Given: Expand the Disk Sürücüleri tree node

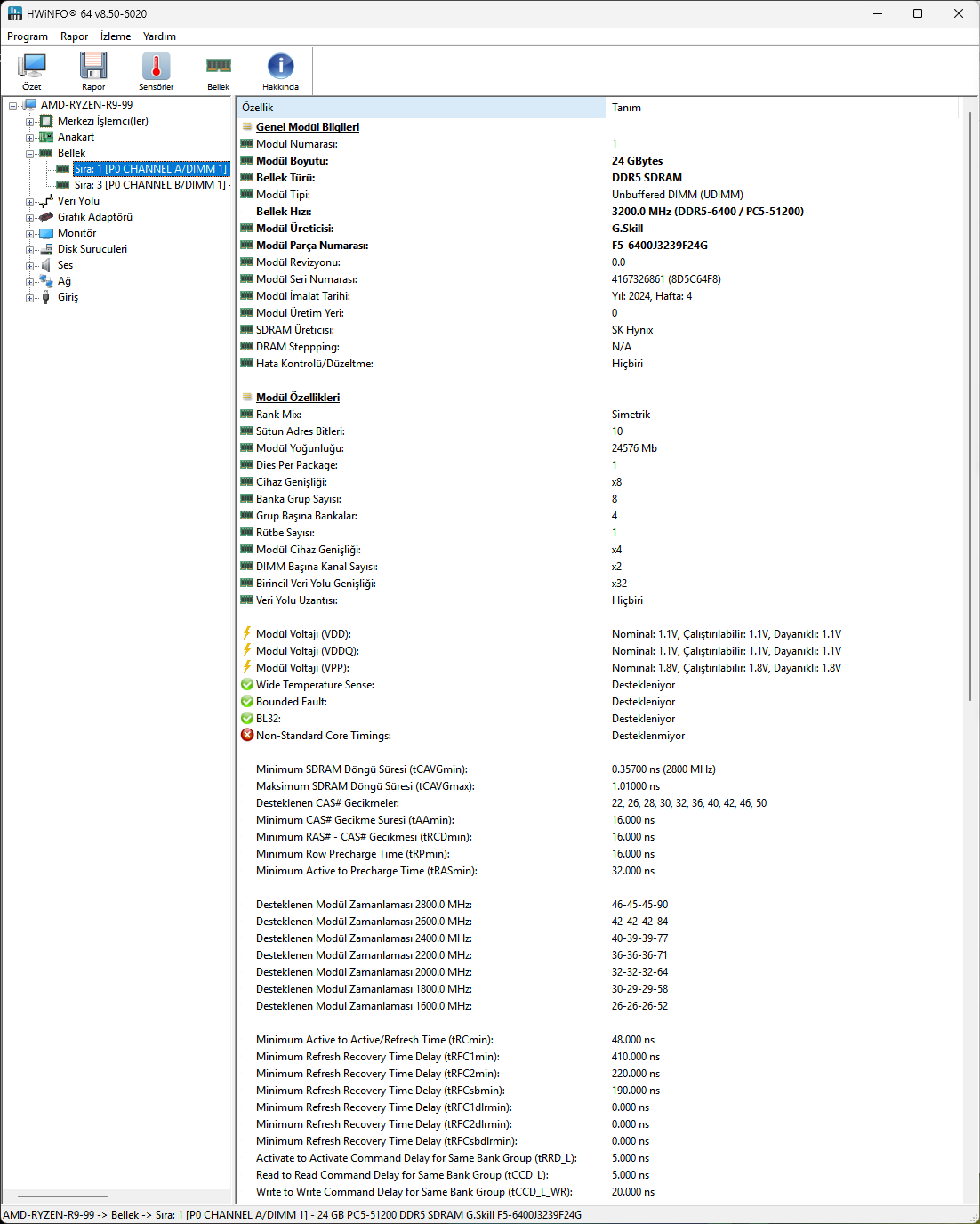Looking at the screenshot, I should point(29,250).
